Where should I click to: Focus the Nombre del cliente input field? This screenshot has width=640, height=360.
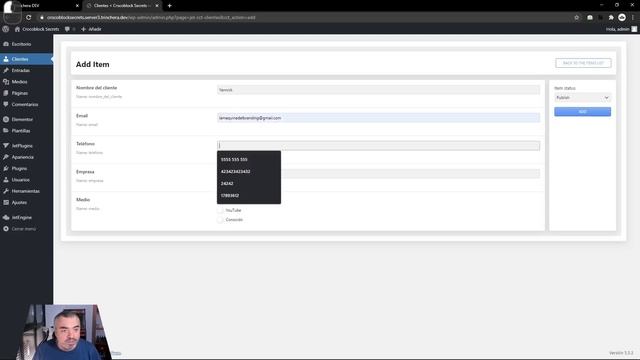click(x=378, y=90)
